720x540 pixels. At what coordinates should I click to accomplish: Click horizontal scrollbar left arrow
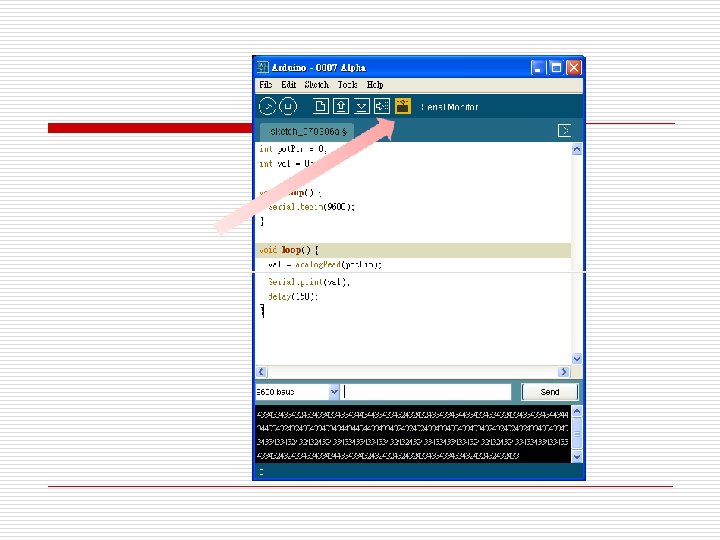click(x=261, y=372)
